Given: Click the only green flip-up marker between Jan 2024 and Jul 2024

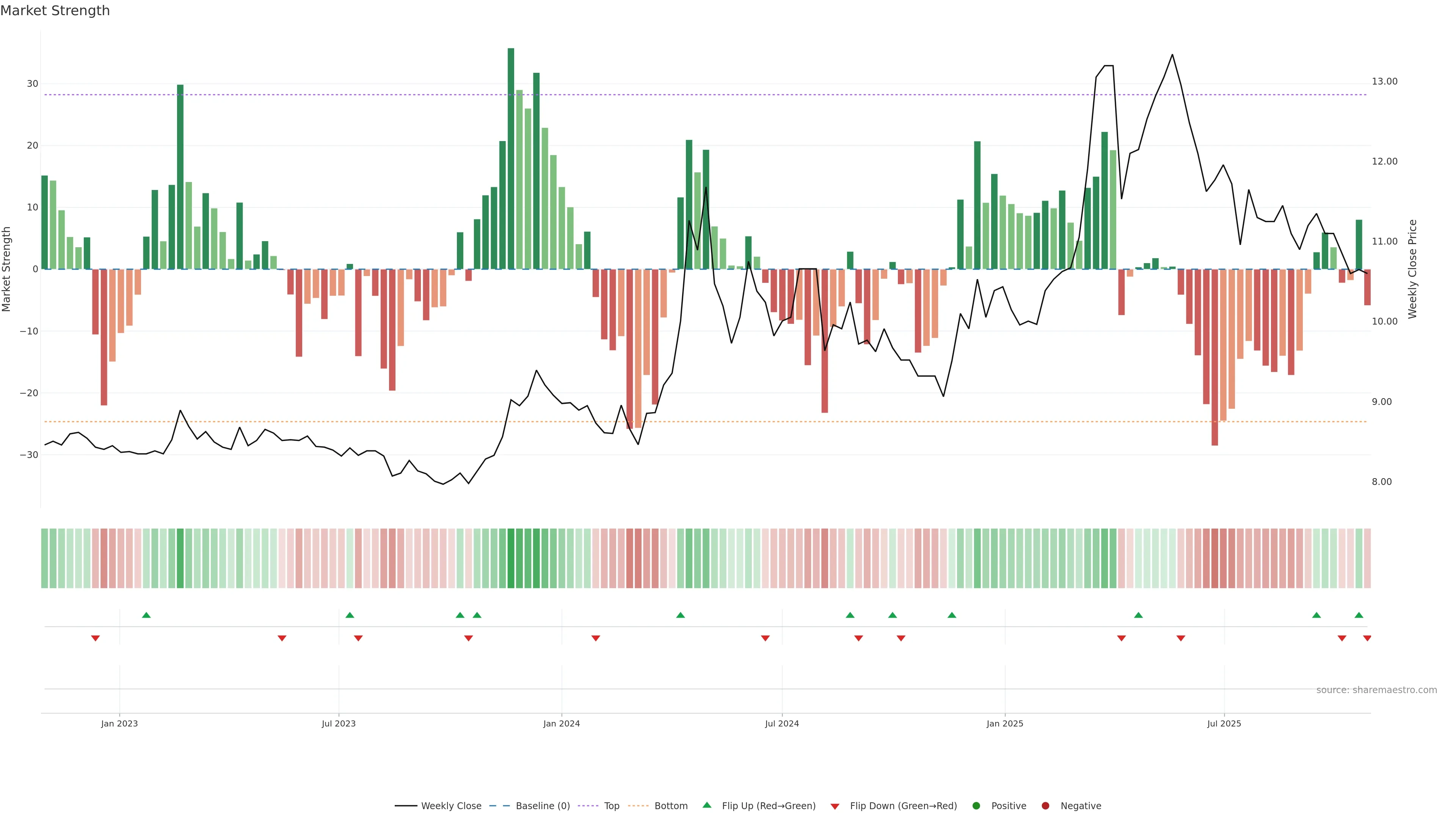Looking at the screenshot, I should [x=681, y=615].
